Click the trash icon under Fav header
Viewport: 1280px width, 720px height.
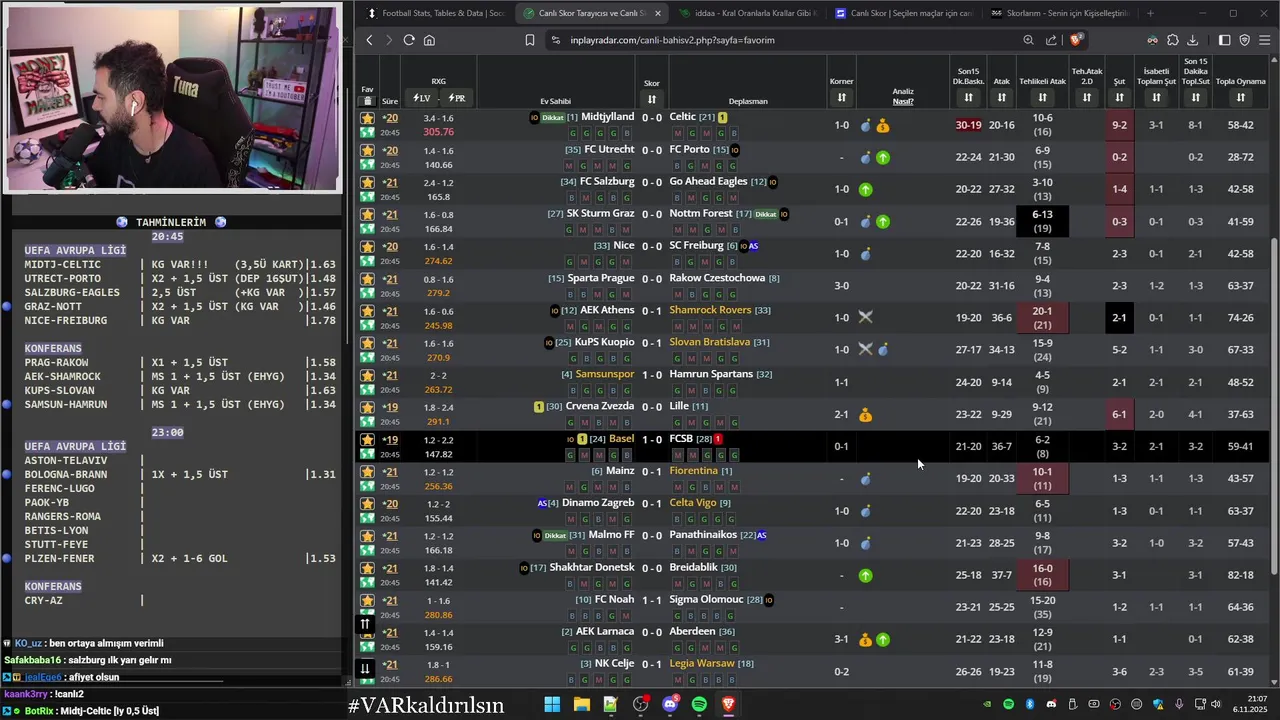click(x=367, y=101)
